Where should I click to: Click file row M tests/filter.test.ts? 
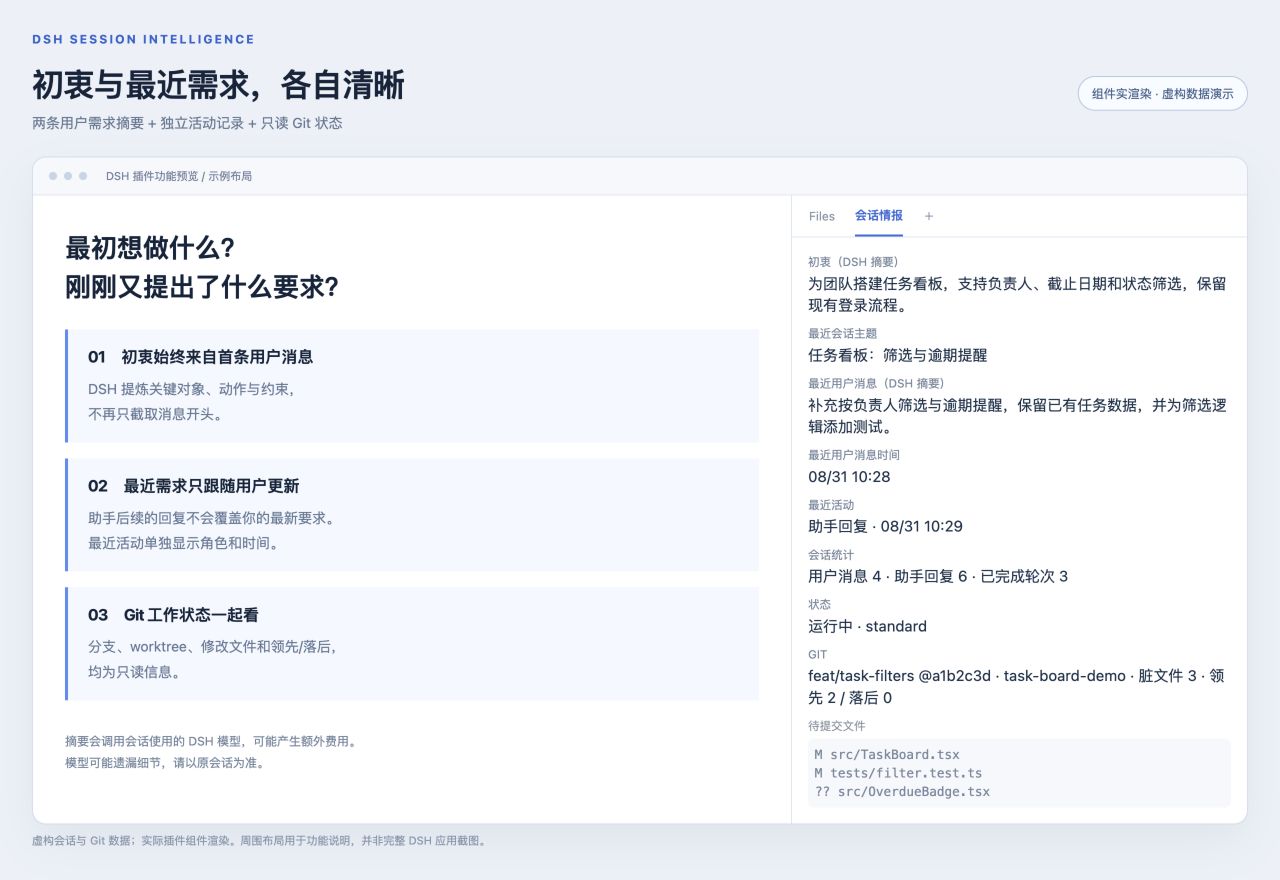point(898,773)
